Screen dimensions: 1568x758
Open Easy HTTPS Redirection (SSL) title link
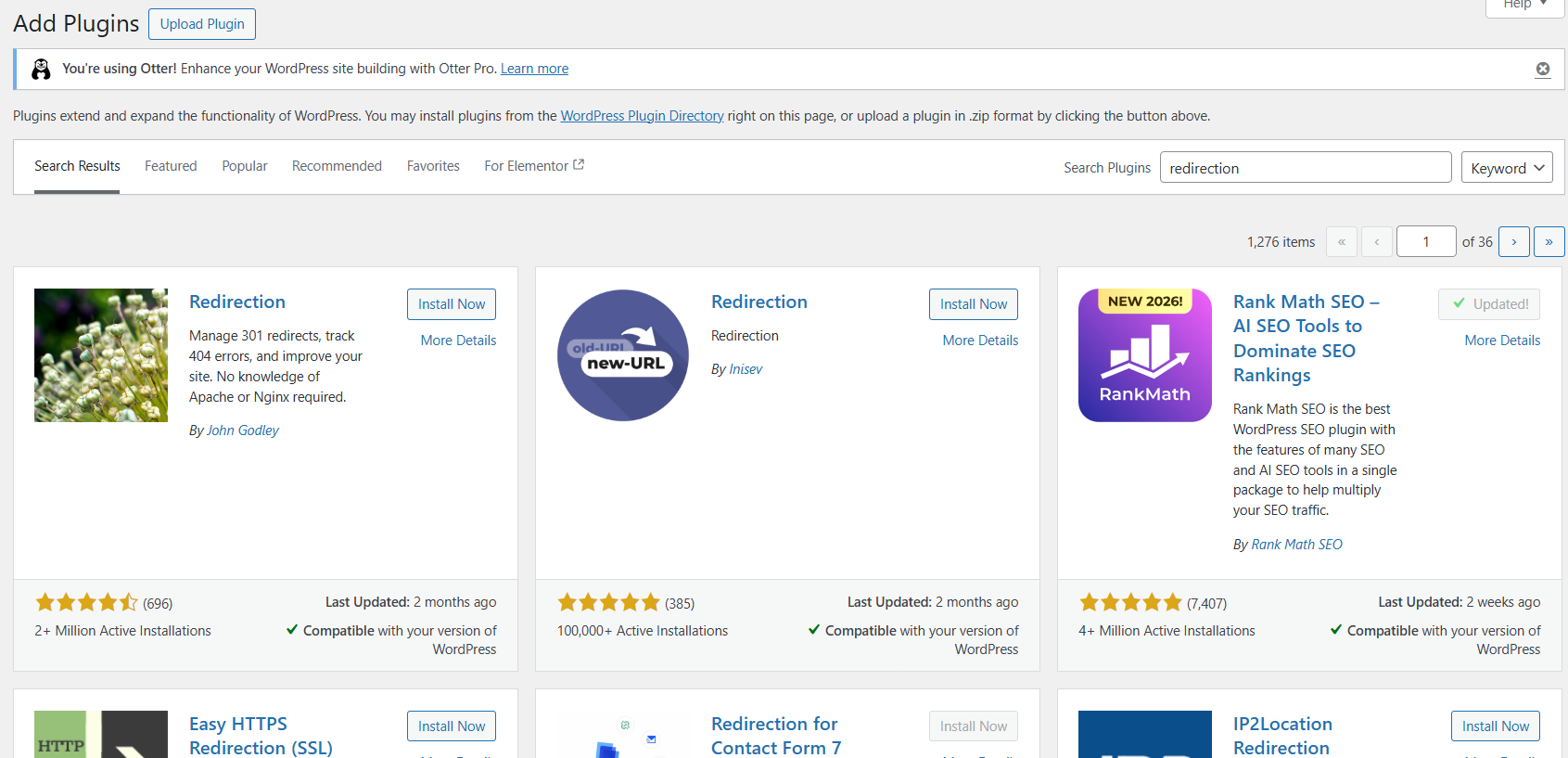[x=261, y=736]
